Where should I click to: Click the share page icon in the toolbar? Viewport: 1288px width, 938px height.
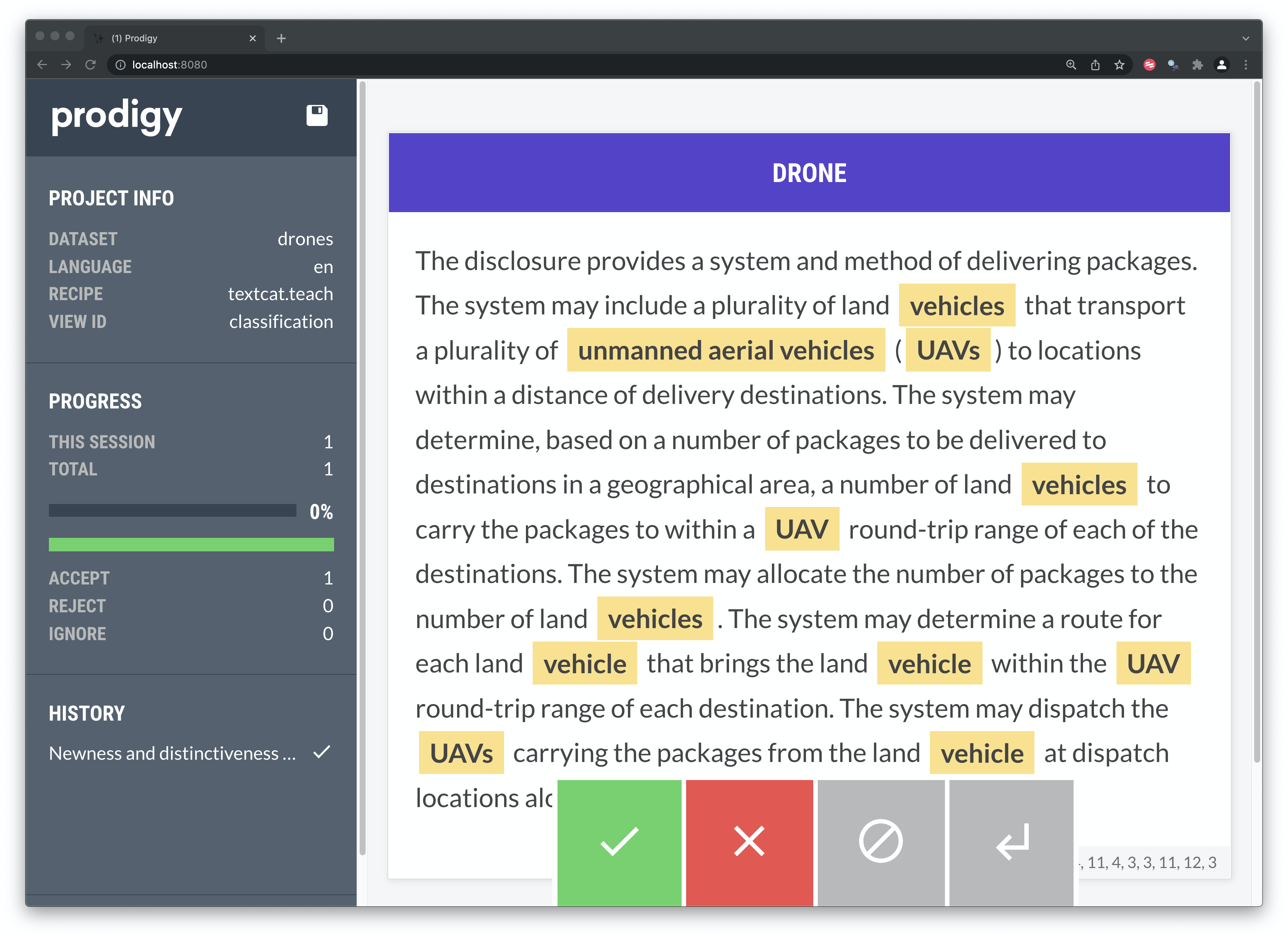[1095, 65]
